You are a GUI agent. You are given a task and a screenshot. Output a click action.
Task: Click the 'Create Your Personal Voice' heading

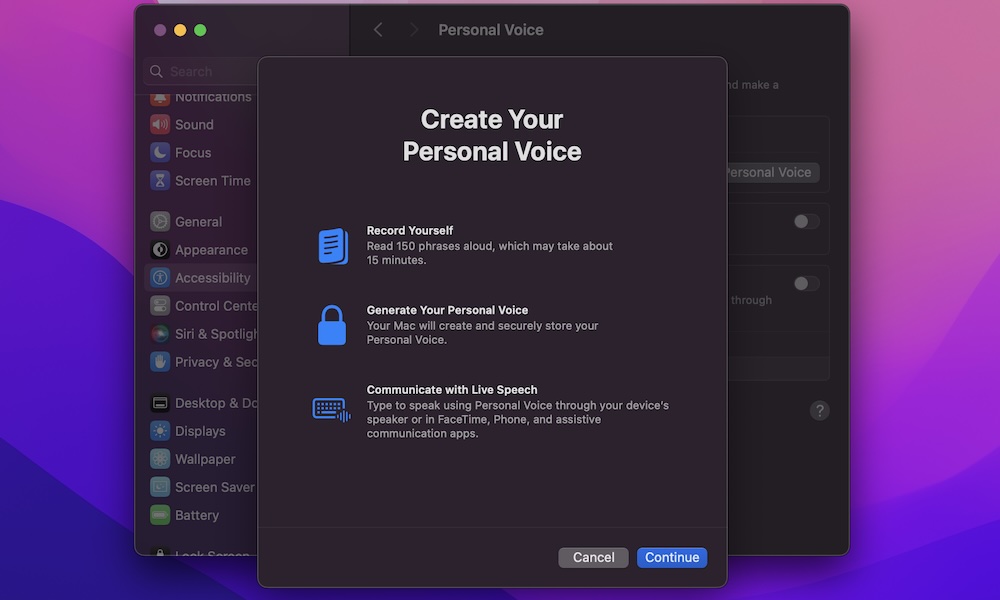click(492, 135)
